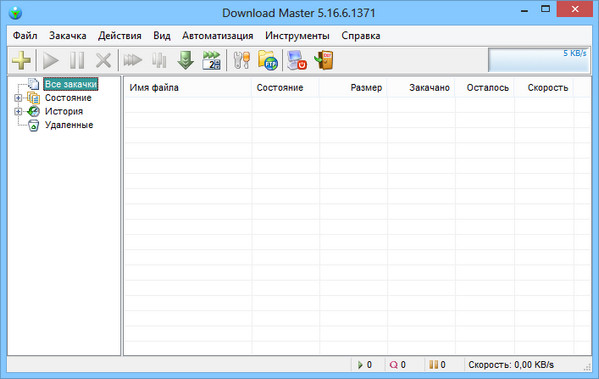Sort by Осталось column header
599x379 pixels.
pyautogui.click(x=485, y=87)
